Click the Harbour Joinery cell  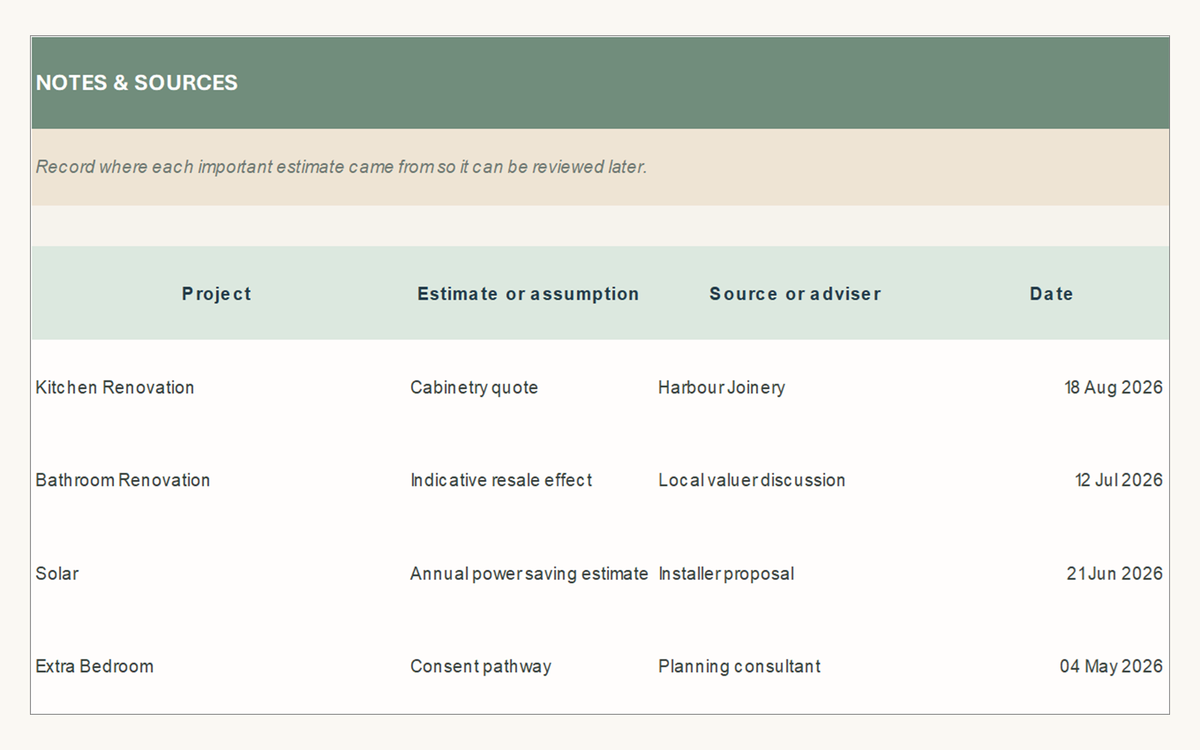[722, 387]
